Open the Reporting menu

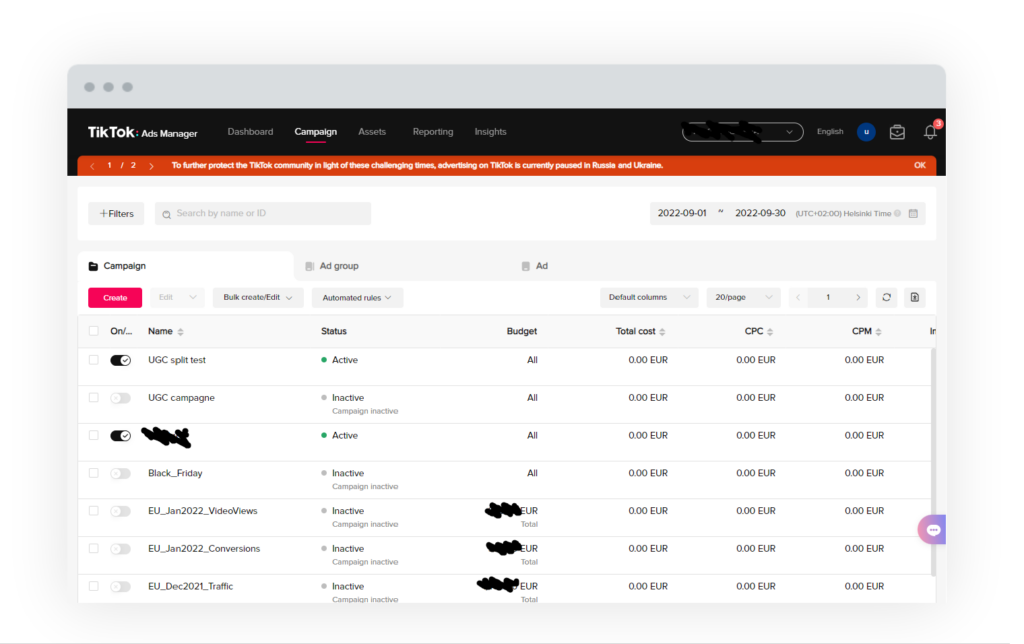click(x=432, y=132)
